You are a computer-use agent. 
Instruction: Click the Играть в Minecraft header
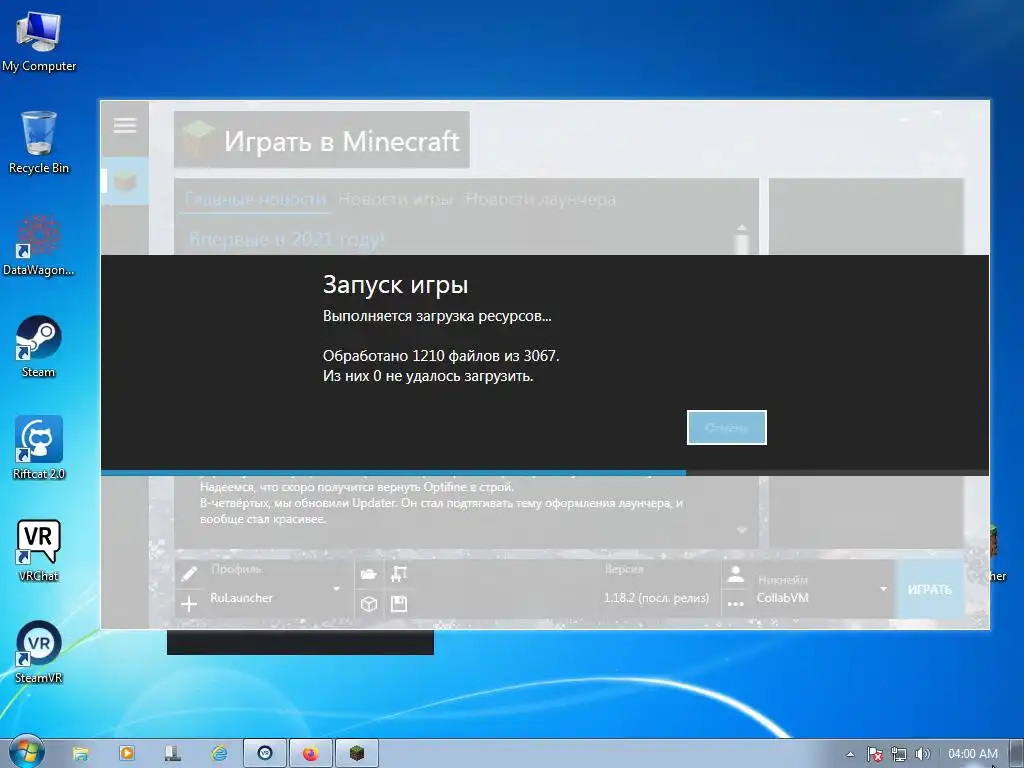click(322, 140)
